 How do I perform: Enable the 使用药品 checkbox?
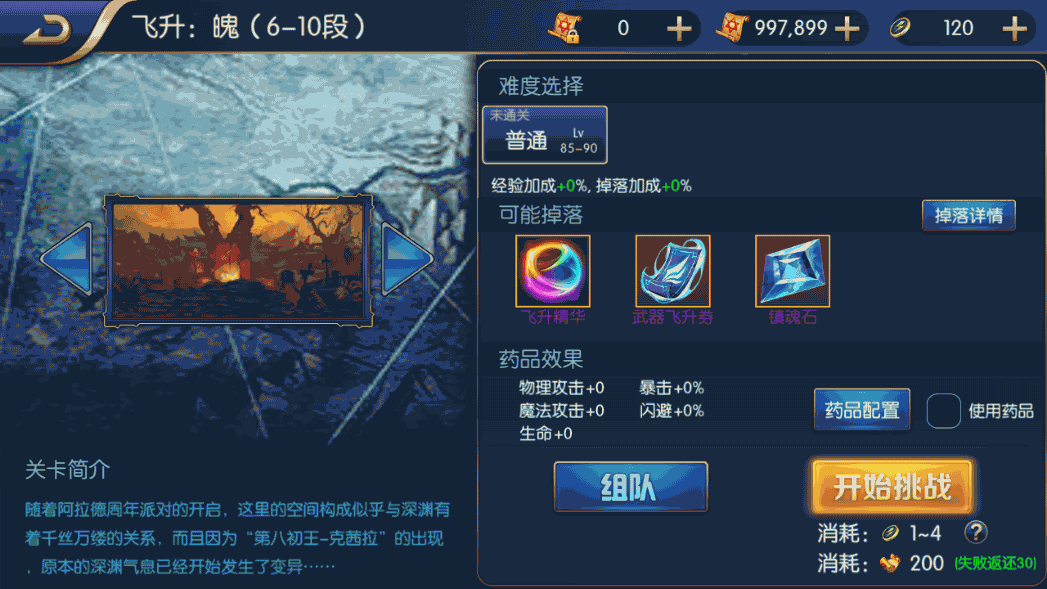[944, 411]
